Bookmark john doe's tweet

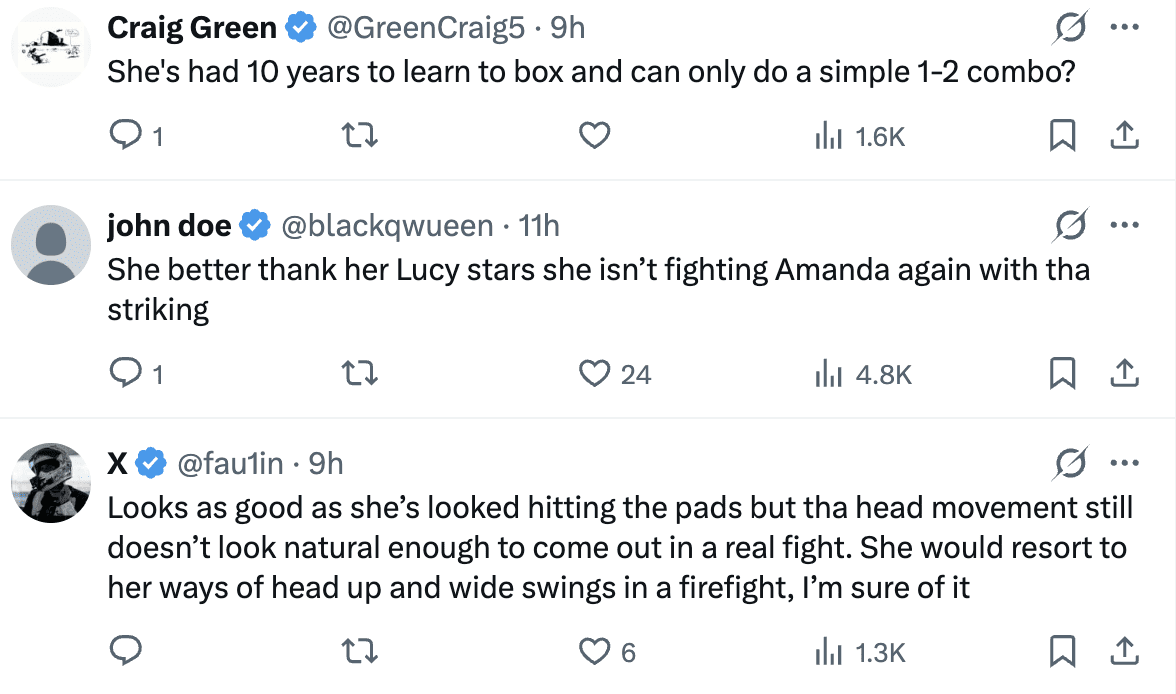point(1061,374)
